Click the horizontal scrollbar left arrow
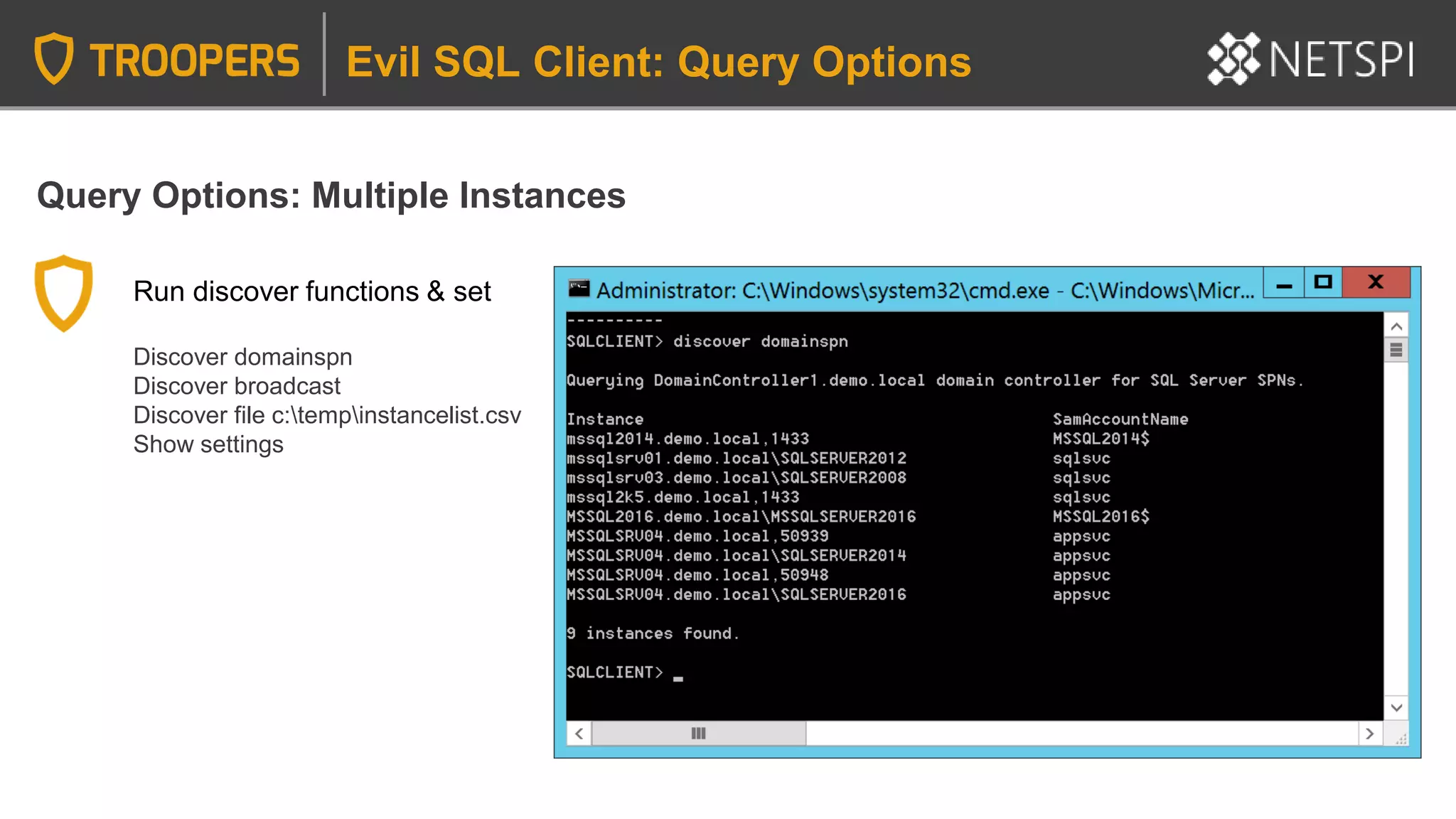The image size is (1456, 819). 579,734
